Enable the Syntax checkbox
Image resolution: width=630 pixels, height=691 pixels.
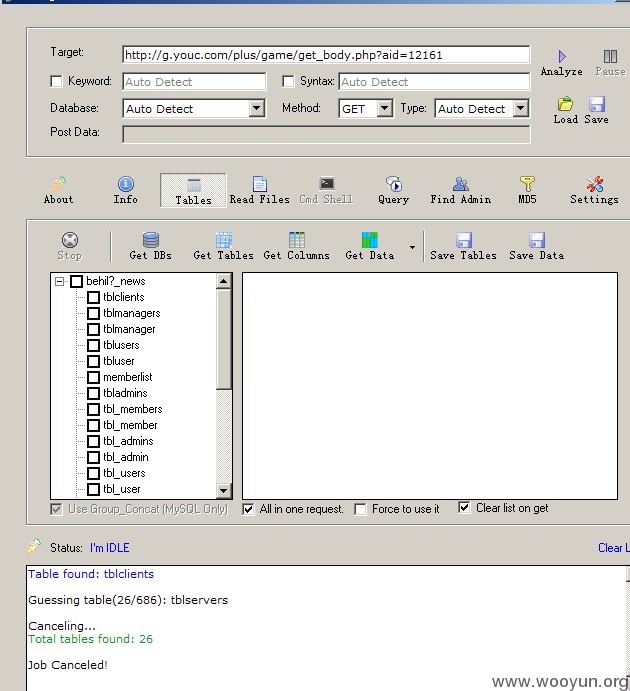[288, 82]
